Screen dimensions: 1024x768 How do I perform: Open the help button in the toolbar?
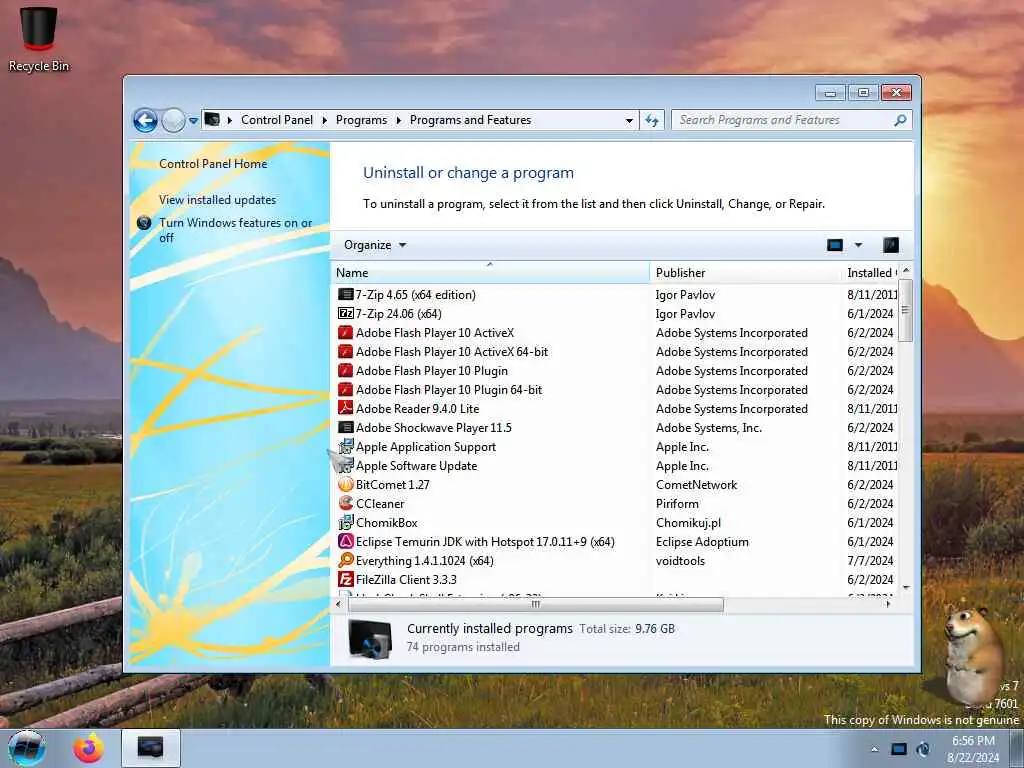click(891, 245)
